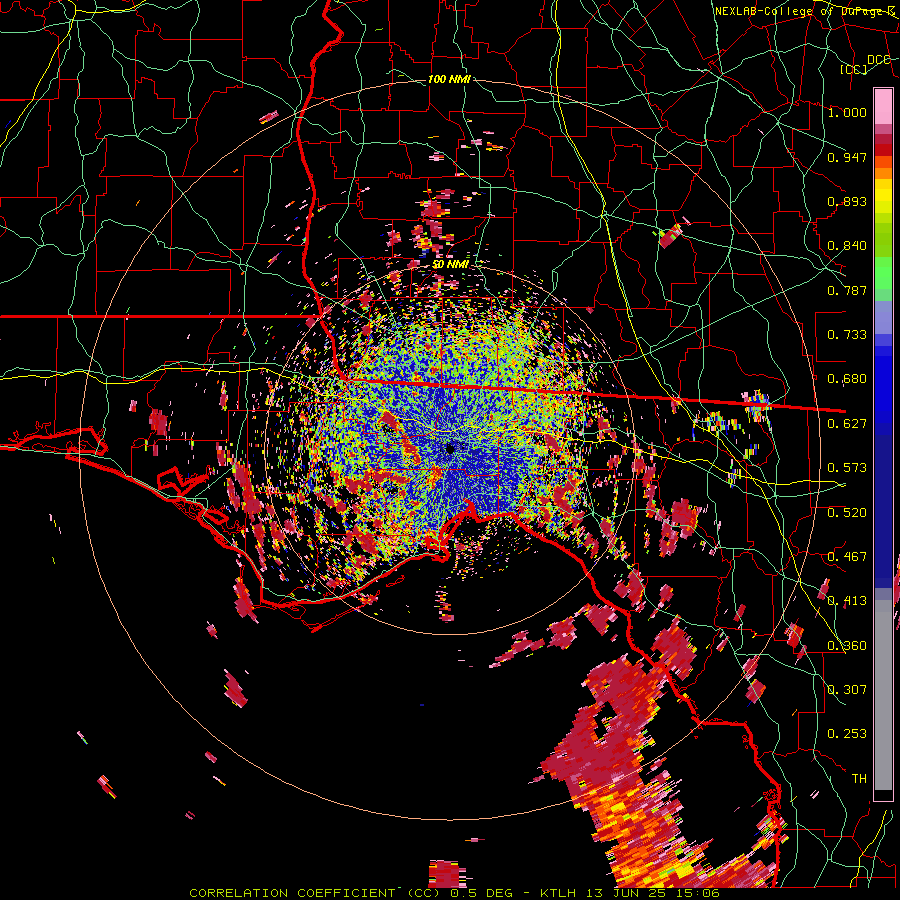This screenshot has width=900, height=900.
Task: Click the KTLH radar site center dot
Action: click(x=450, y=449)
